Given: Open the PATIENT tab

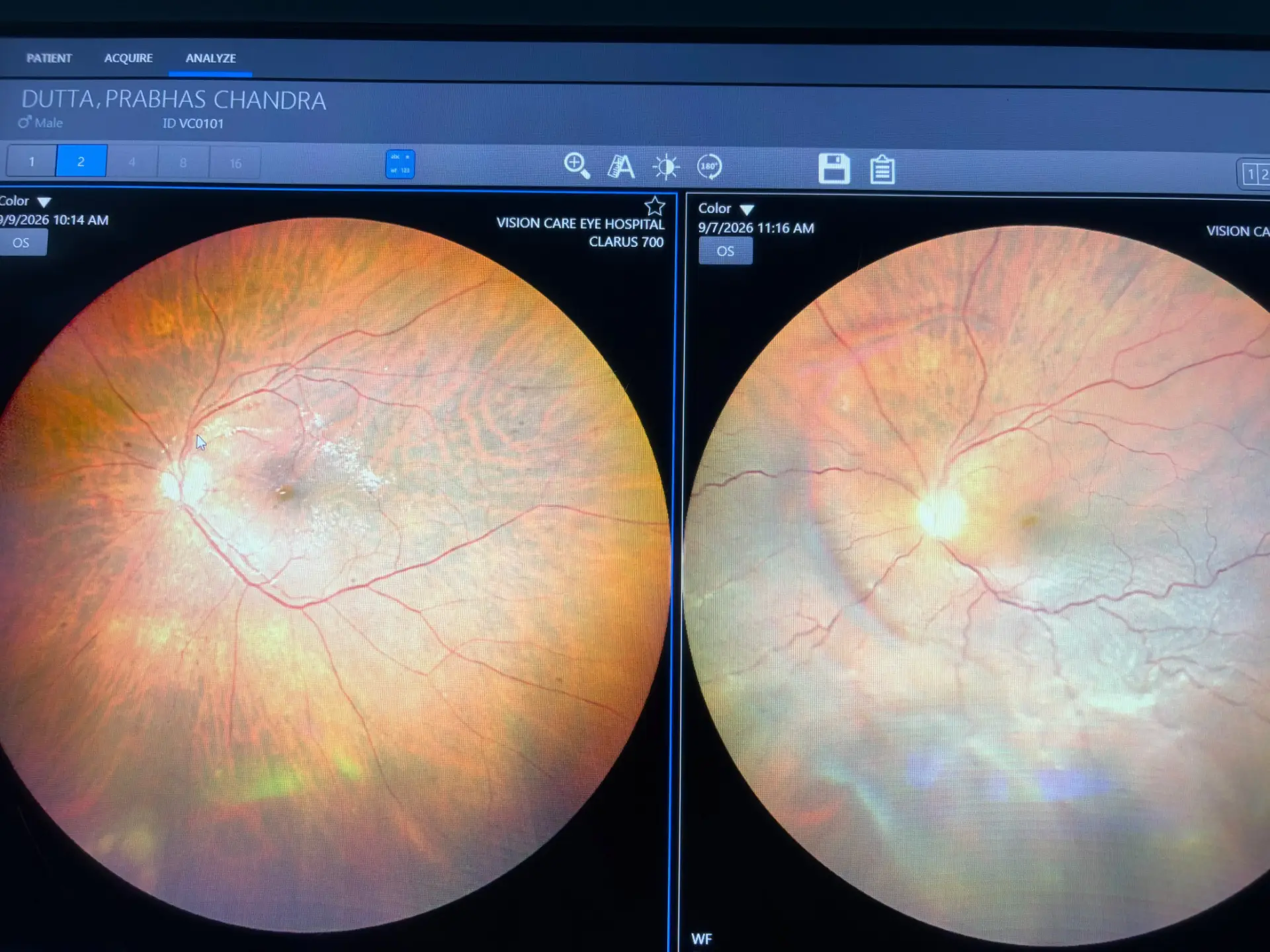Looking at the screenshot, I should 49,58.
